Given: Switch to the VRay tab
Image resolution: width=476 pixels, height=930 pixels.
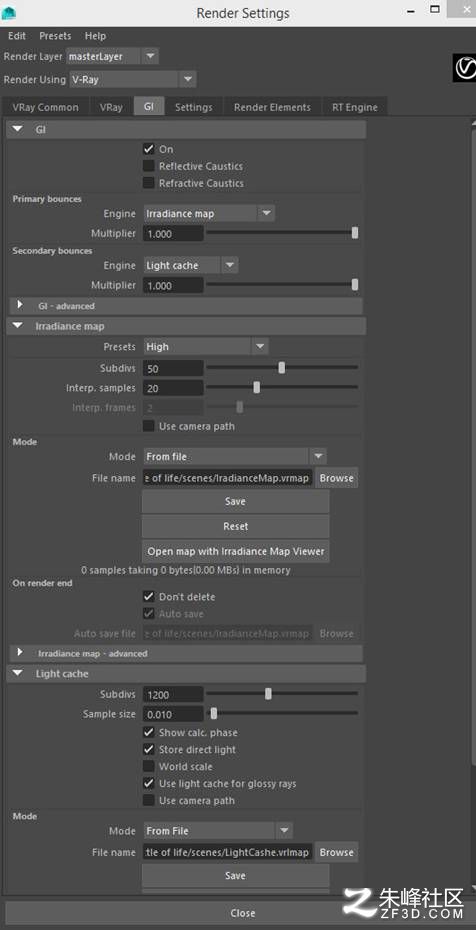Looking at the screenshot, I should point(111,107).
